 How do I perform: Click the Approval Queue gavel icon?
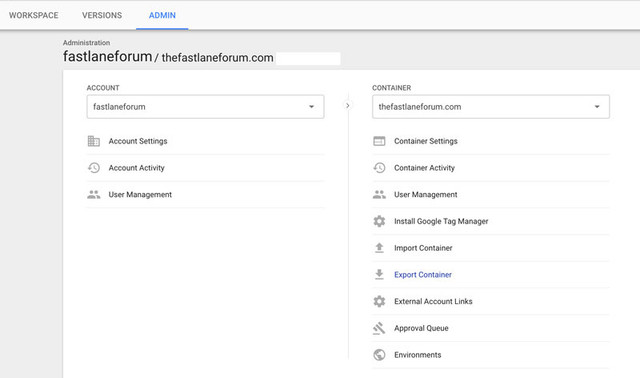coord(379,328)
